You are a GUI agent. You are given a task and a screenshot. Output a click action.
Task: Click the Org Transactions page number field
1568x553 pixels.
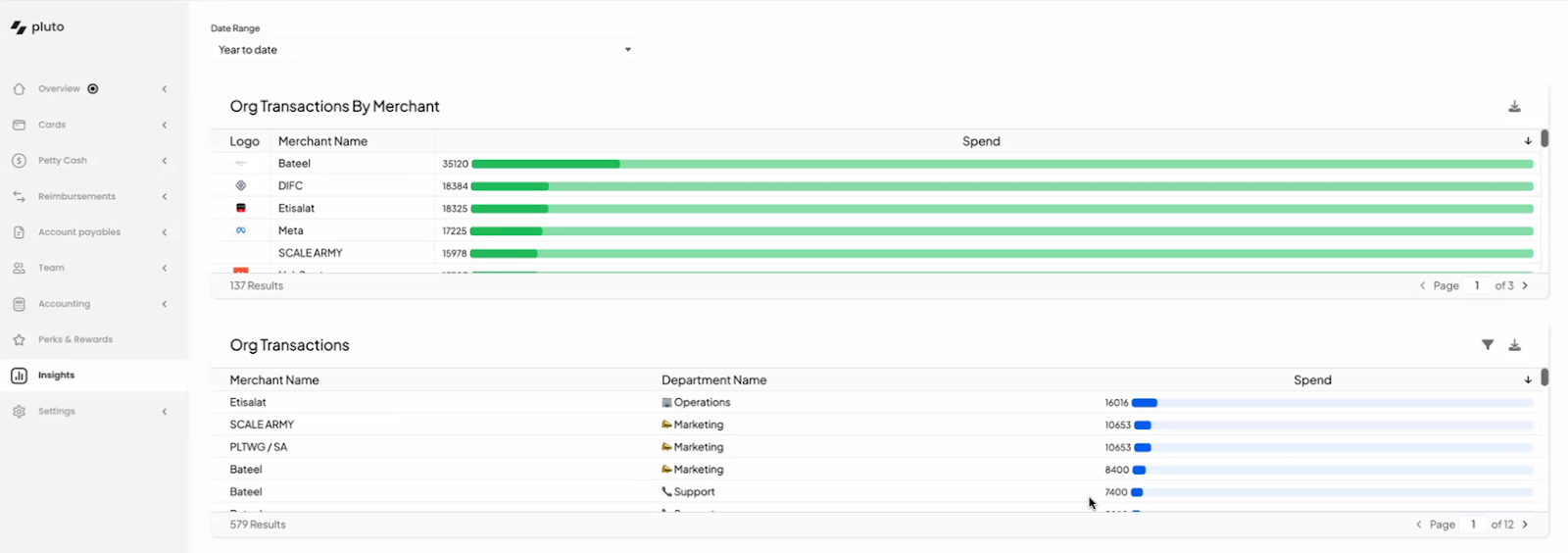[x=1473, y=525]
